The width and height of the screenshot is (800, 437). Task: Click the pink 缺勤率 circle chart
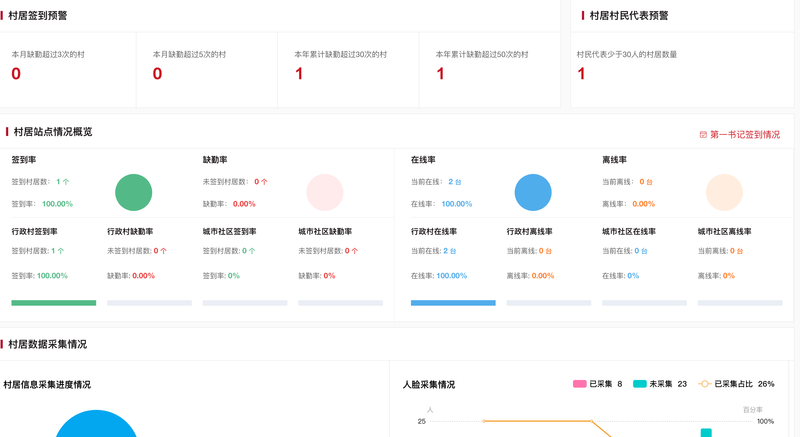coord(325,192)
